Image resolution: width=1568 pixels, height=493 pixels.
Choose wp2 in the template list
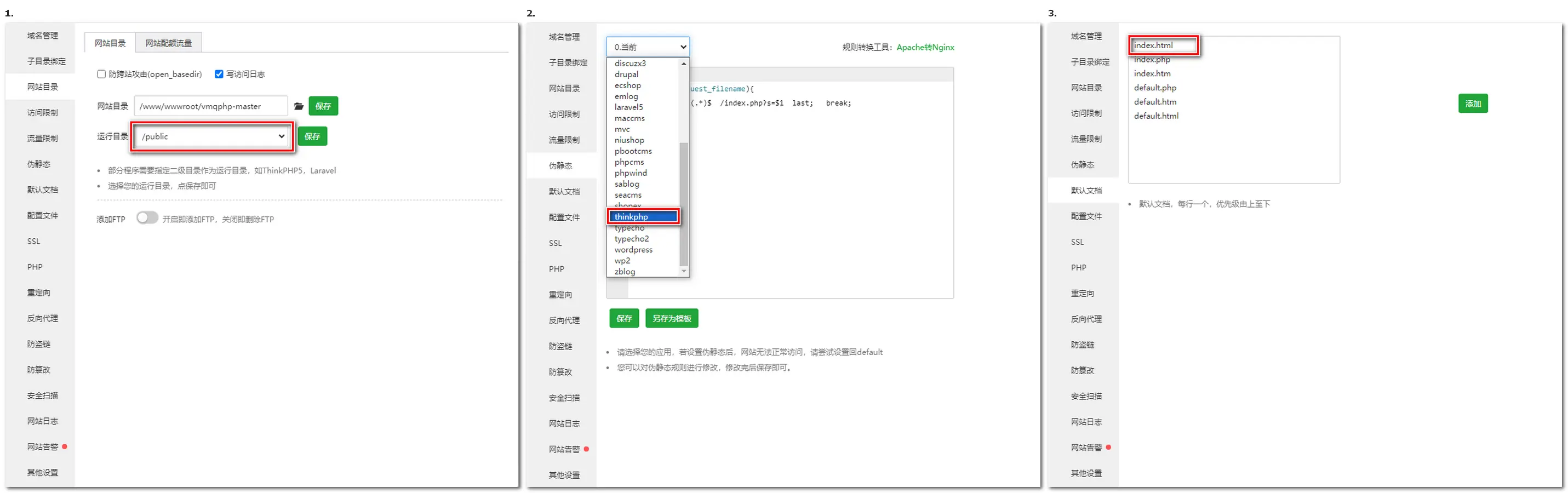click(643, 261)
